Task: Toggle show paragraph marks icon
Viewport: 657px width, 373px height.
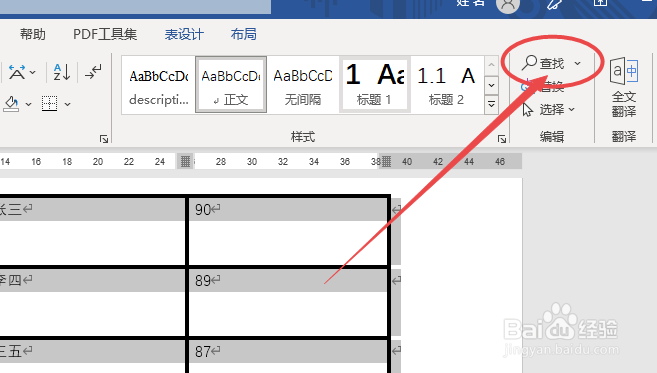Action: (x=93, y=72)
